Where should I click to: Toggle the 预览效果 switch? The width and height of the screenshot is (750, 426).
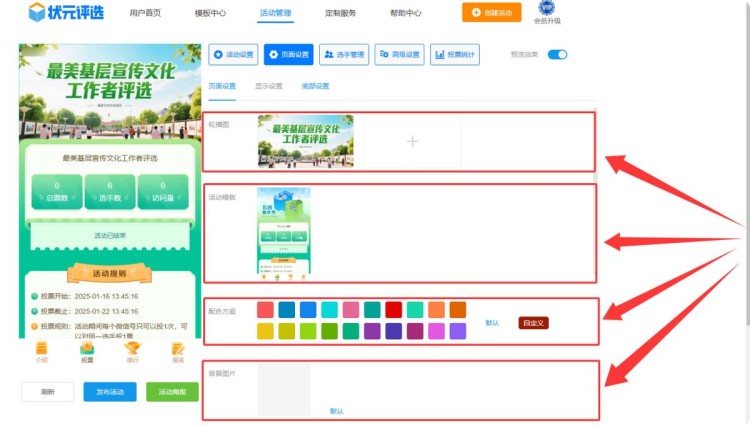(557, 55)
